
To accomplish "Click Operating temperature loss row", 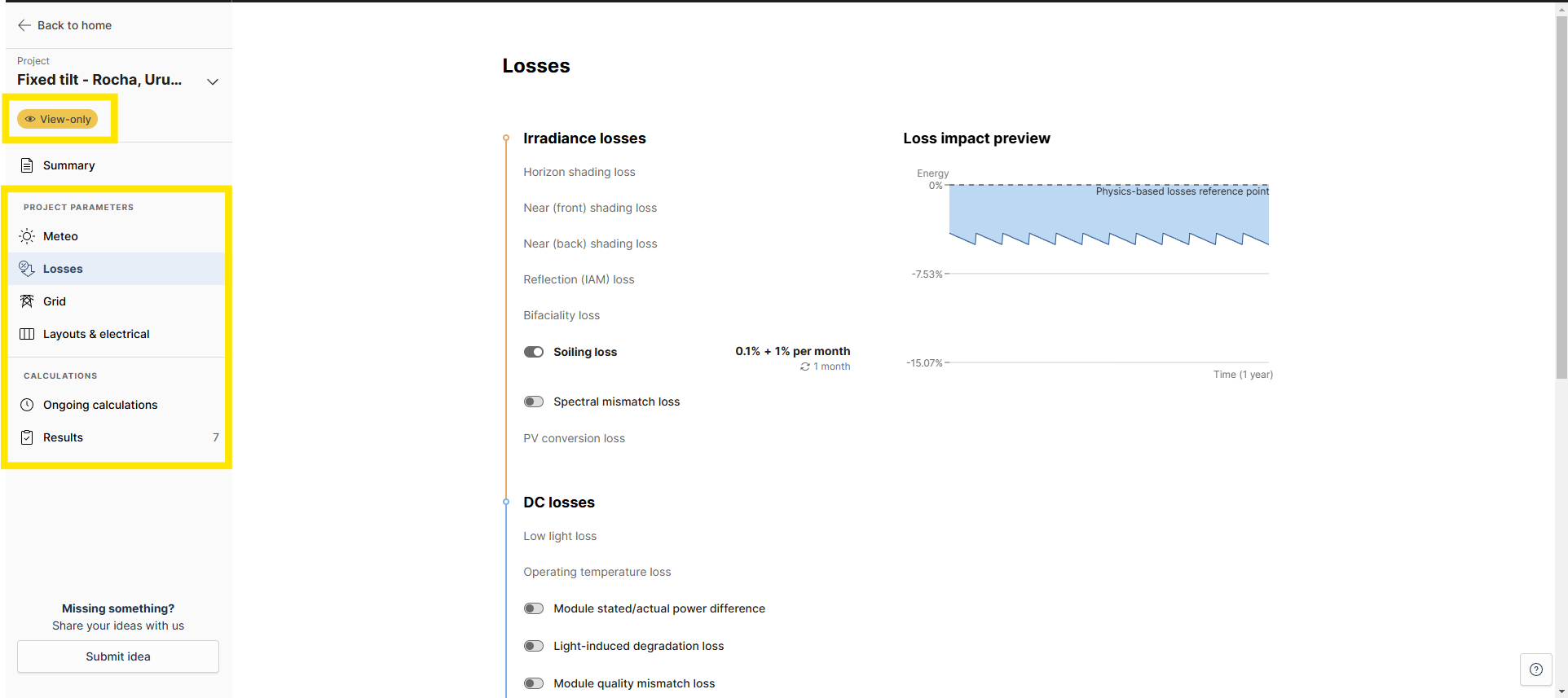I will tap(597, 572).
